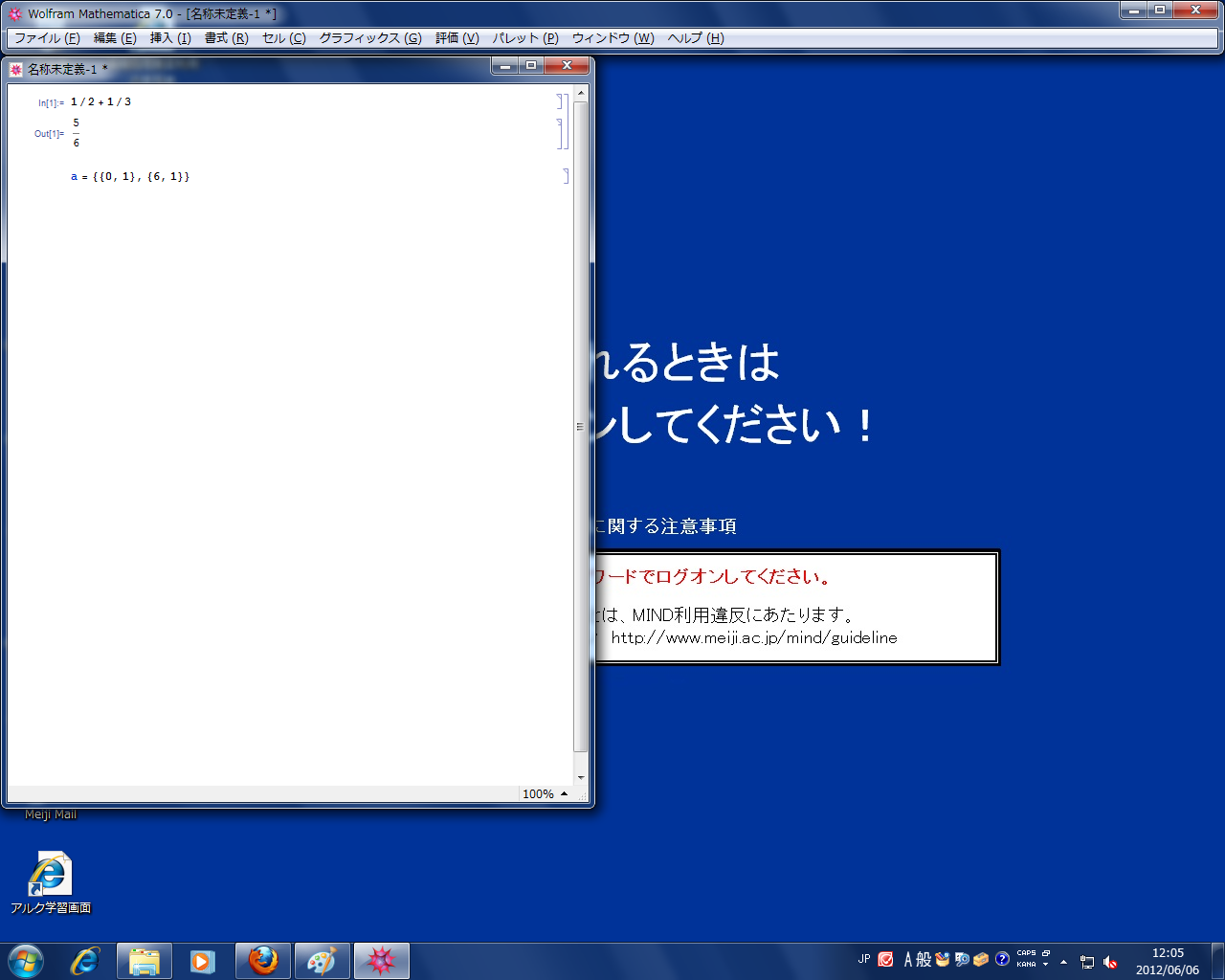
Task: Open the Paint app from the taskbar
Action: click(x=323, y=961)
